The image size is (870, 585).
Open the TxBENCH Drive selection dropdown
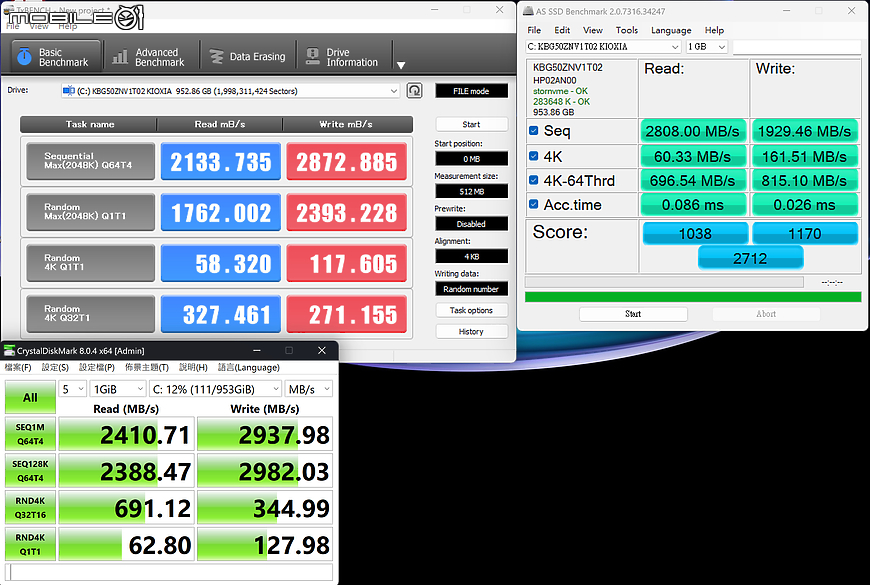[230, 91]
